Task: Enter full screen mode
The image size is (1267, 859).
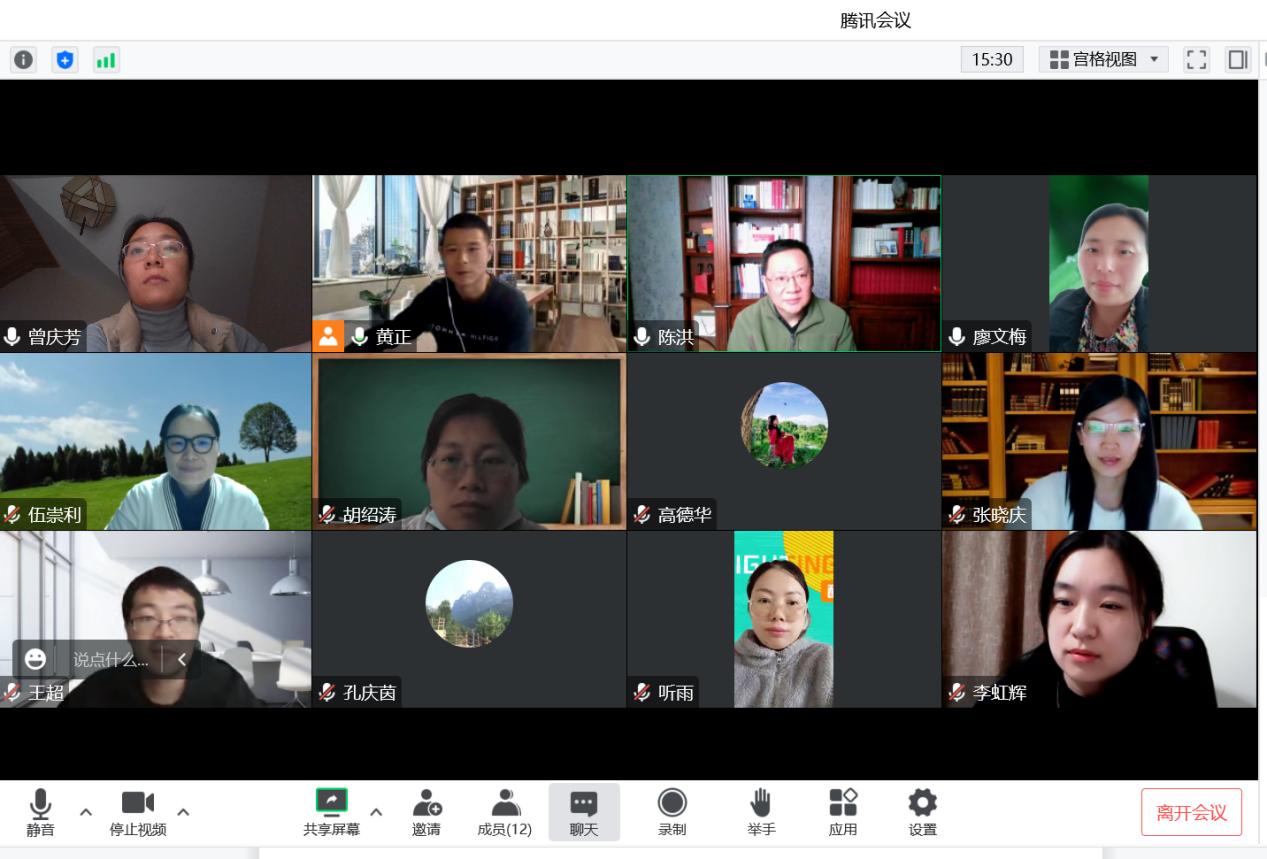Action: tap(1196, 60)
